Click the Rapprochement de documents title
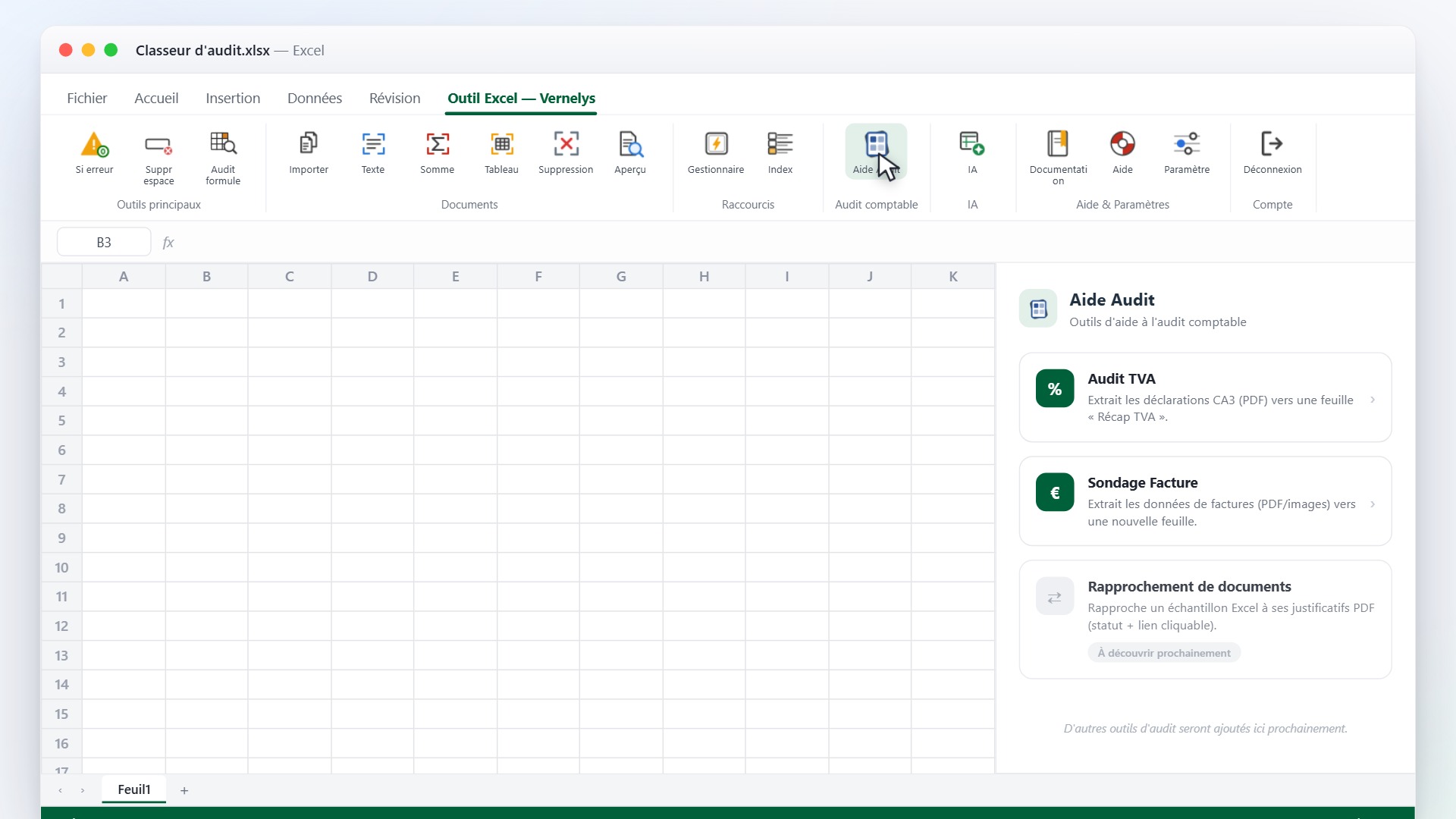Screen dimensions: 1456x819 [x=1189, y=587]
